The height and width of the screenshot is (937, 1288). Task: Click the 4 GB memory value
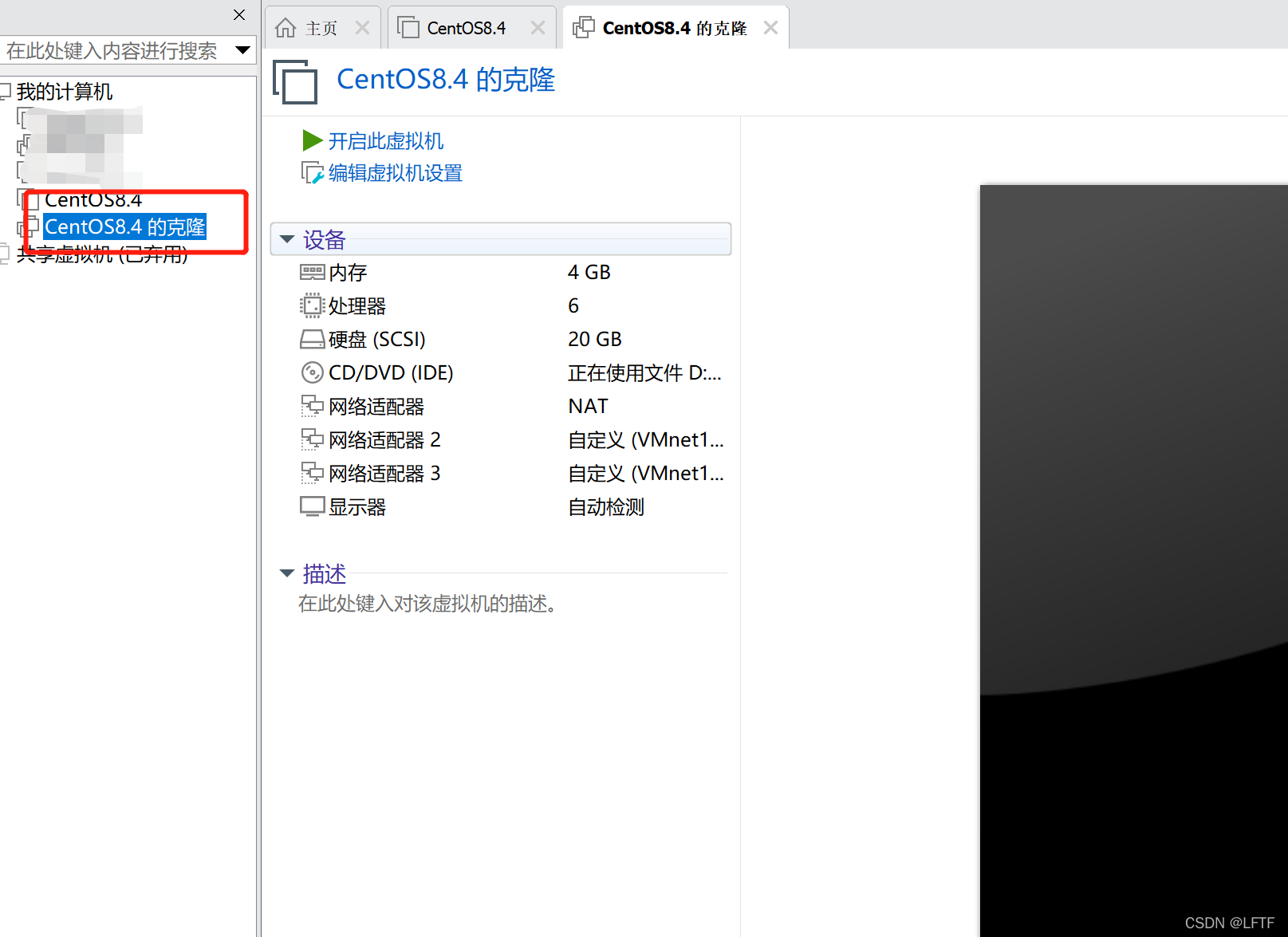[x=589, y=273]
